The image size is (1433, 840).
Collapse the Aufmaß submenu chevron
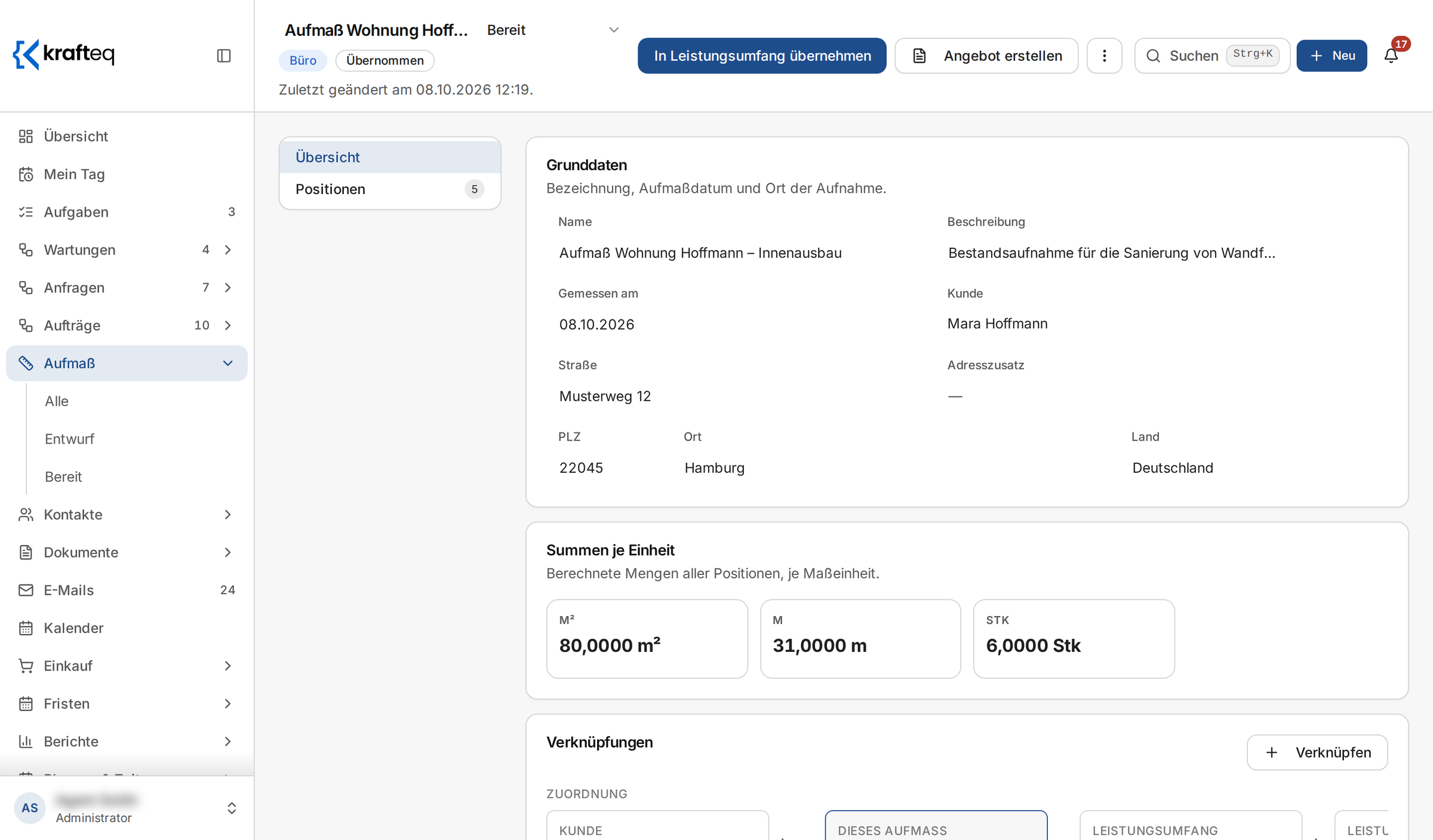227,363
